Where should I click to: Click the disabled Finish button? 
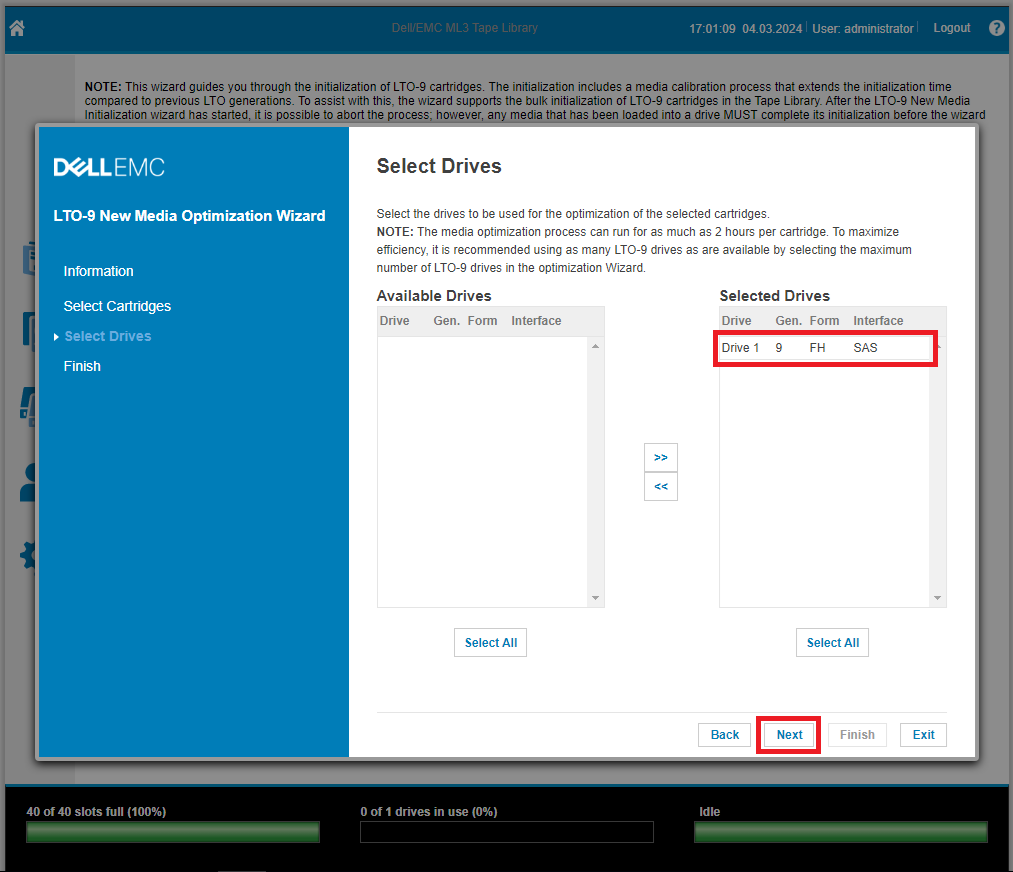point(857,734)
